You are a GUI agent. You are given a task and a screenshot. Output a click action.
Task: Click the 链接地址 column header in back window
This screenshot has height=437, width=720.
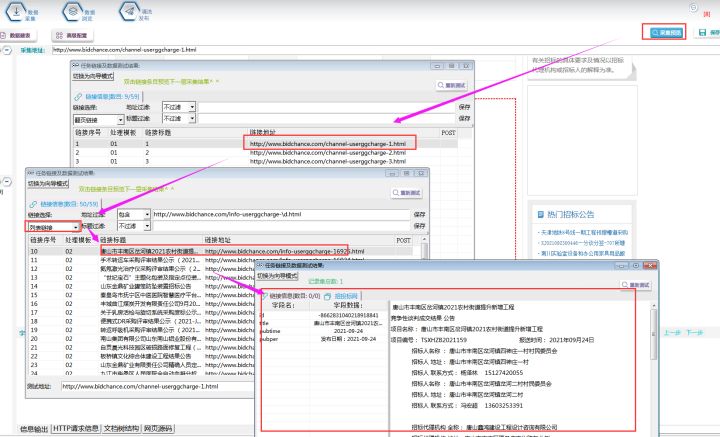click(263, 132)
